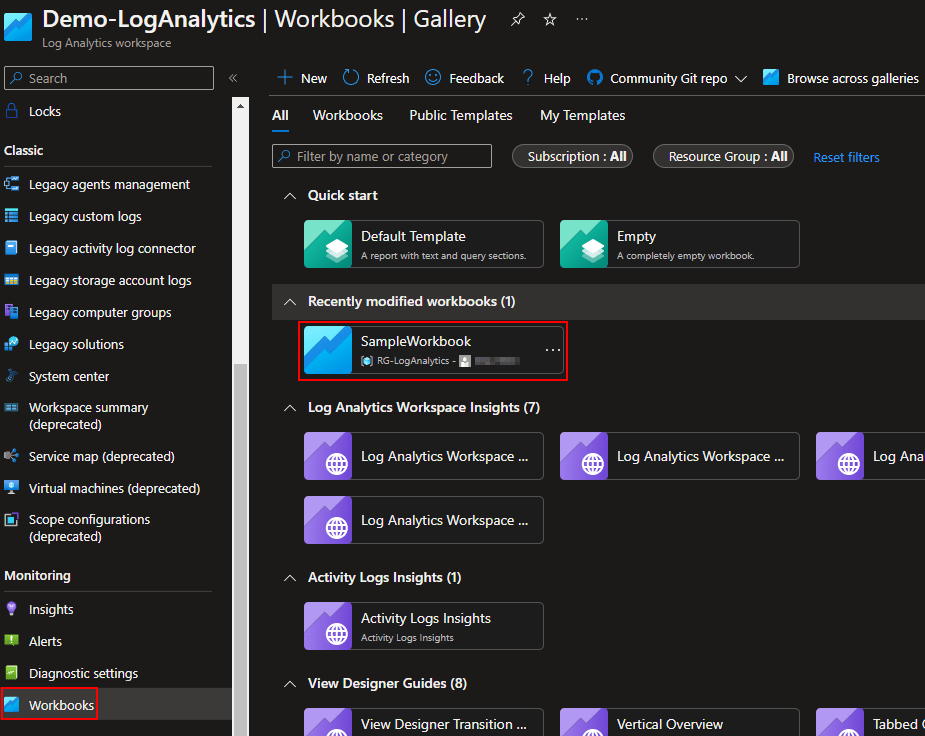Image resolution: width=925 pixels, height=736 pixels.
Task: Click the Reset filters link
Action: pos(846,157)
